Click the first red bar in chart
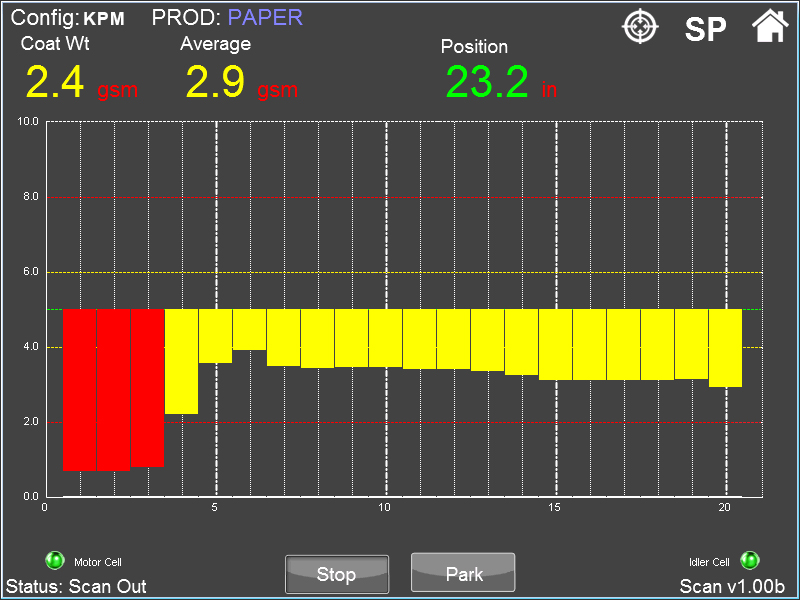Viewport: 800px width, 600px height. coord(79,390)
